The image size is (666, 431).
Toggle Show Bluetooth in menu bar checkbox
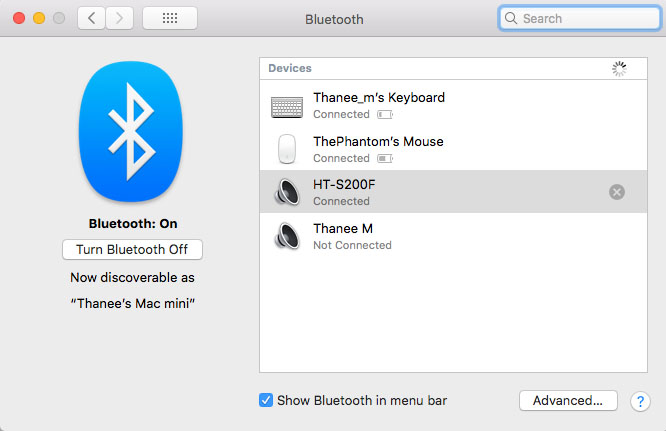pos(266,400)
